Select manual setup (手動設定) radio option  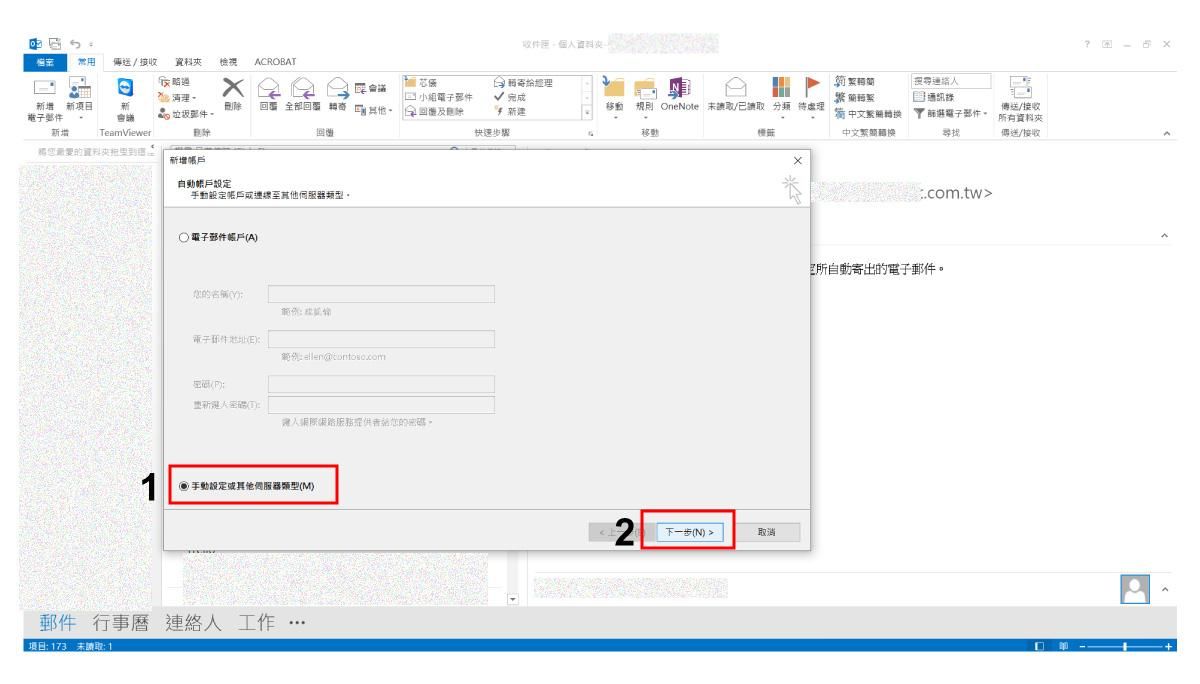click(x=183, y=486)
